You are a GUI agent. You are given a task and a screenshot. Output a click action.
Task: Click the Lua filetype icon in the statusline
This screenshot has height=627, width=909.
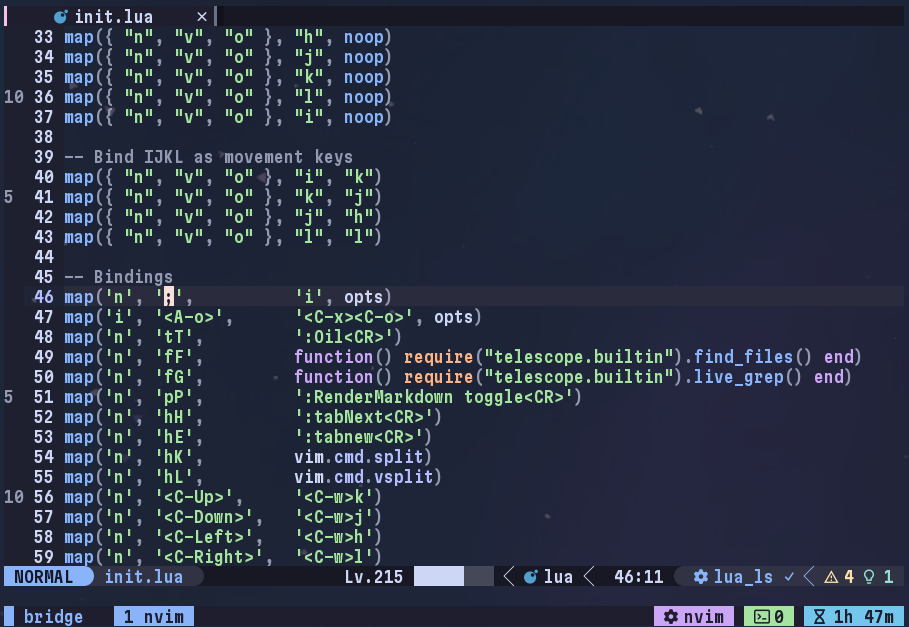point(530,577)
